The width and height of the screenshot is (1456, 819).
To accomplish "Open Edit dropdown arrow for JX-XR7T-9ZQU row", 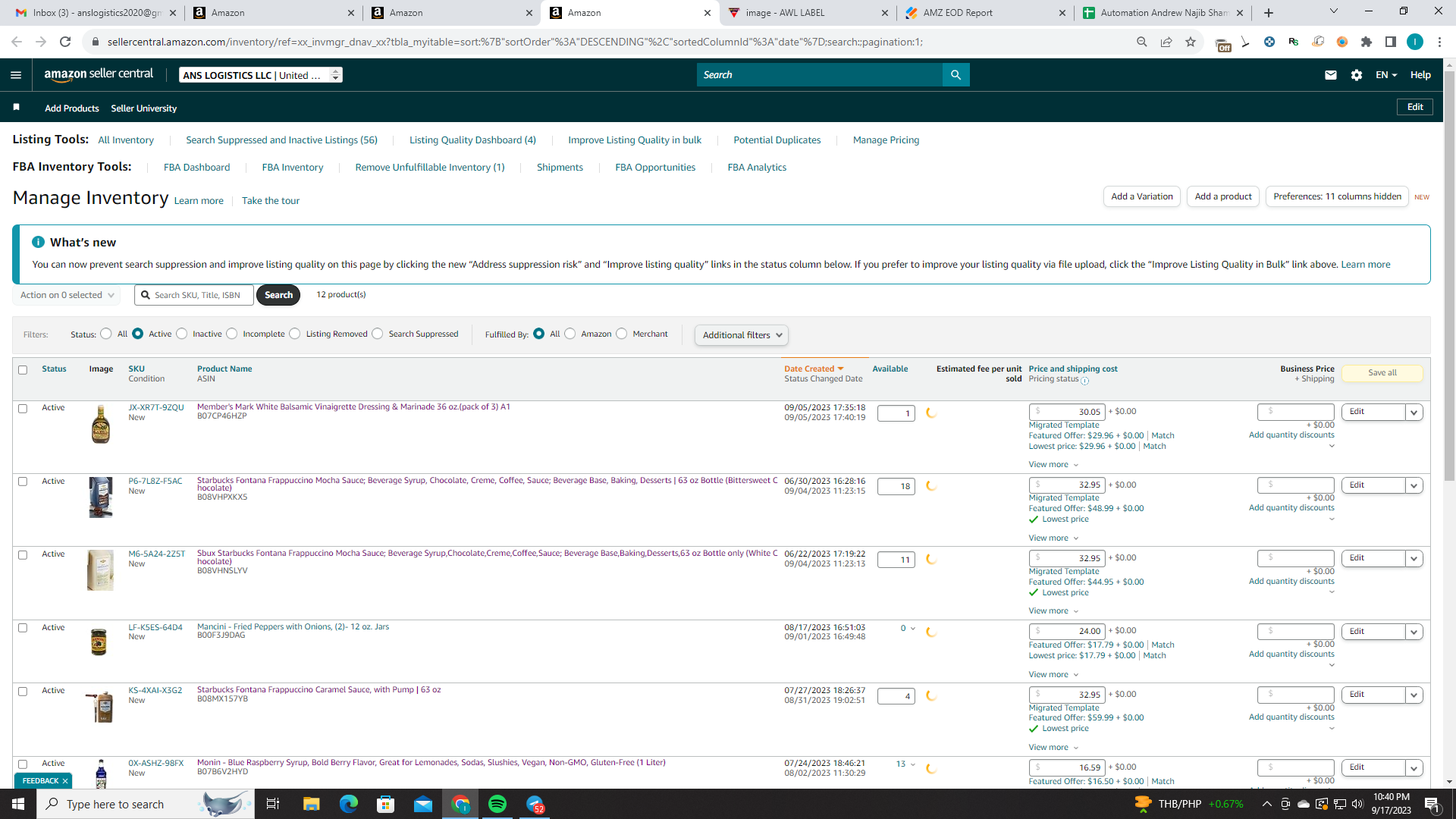I will 1414,413.
